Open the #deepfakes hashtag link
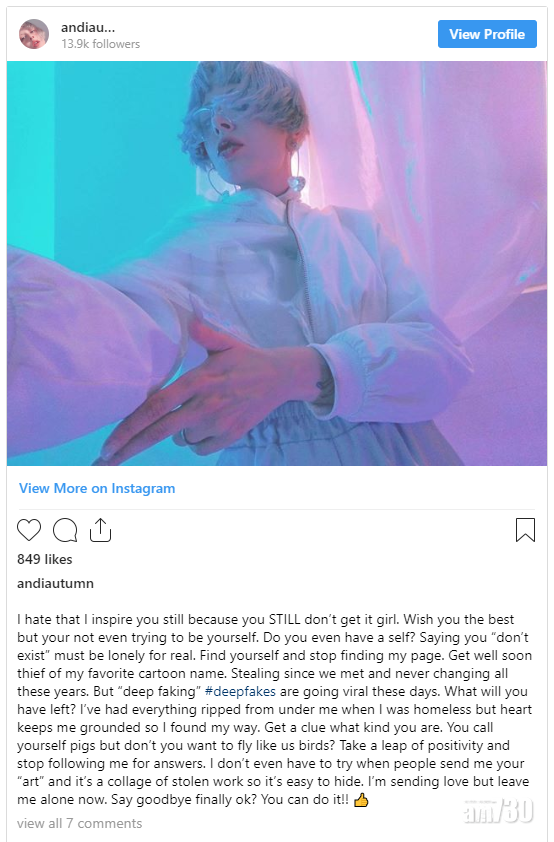 tap(240, 691)
